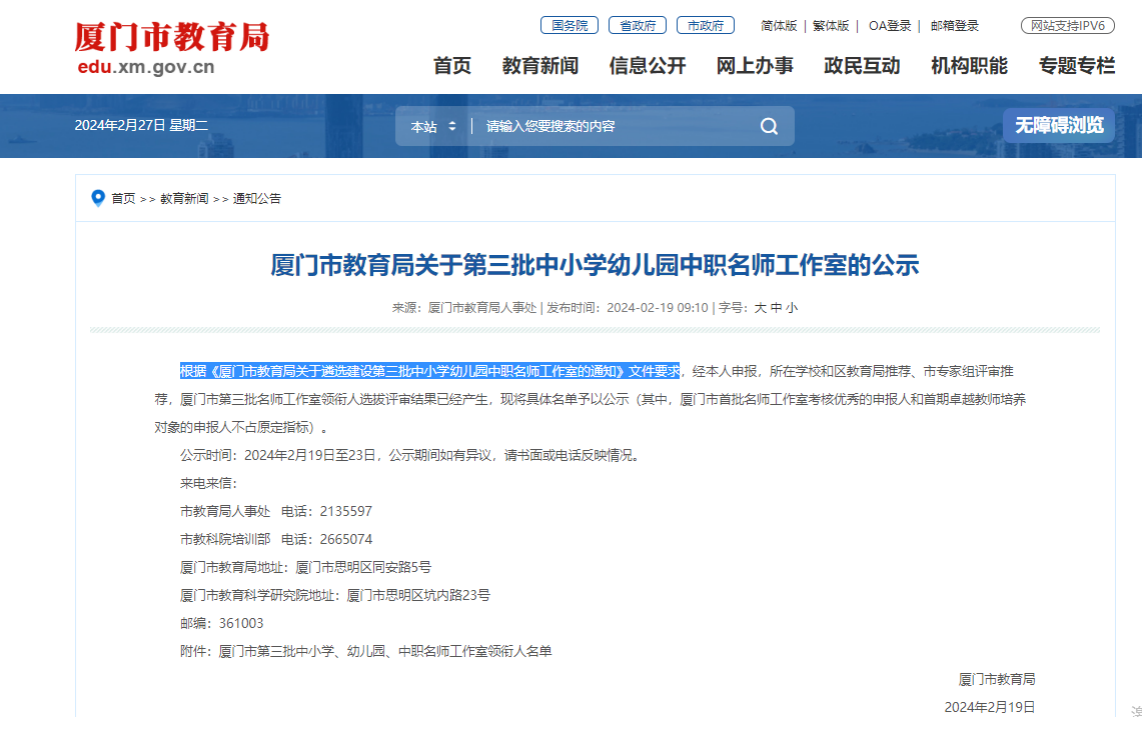The width and height of the screenshot is (1142, 735).
Task: Click the source text 厦门市教育局人事处
Action: (482, 308)
